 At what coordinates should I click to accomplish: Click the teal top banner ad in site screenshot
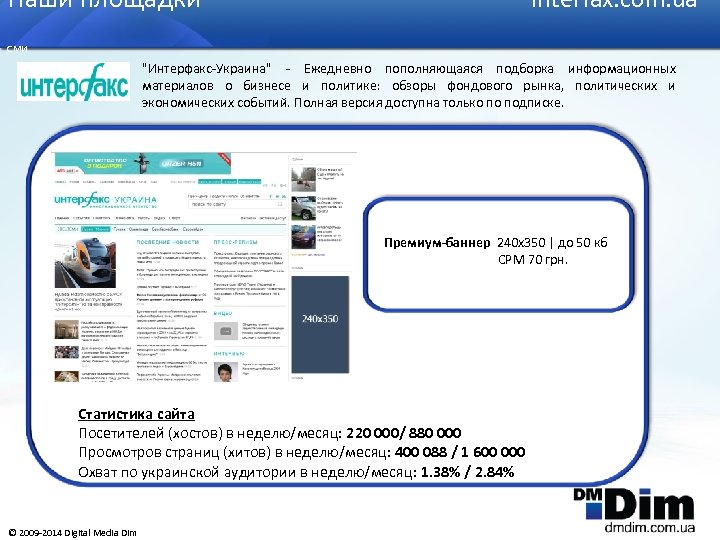coord(143,164)
